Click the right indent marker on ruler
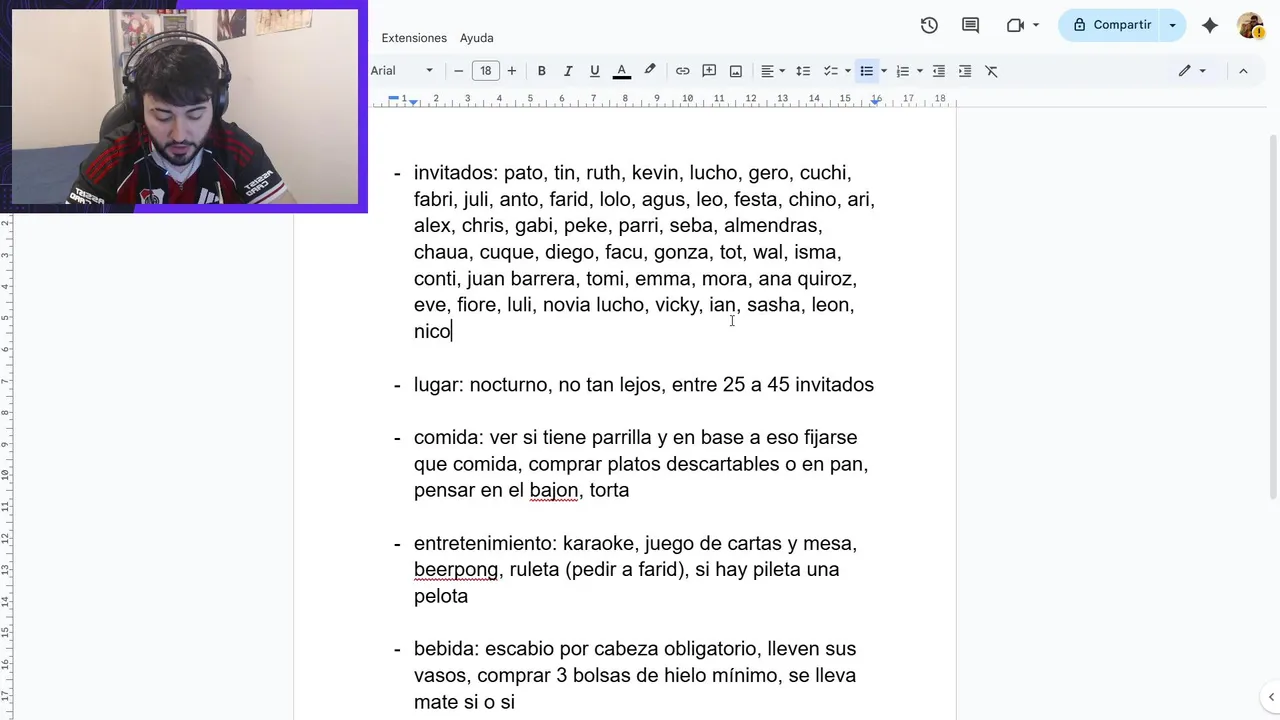This screenshot has width=1280, height=720. coord(876,100)
